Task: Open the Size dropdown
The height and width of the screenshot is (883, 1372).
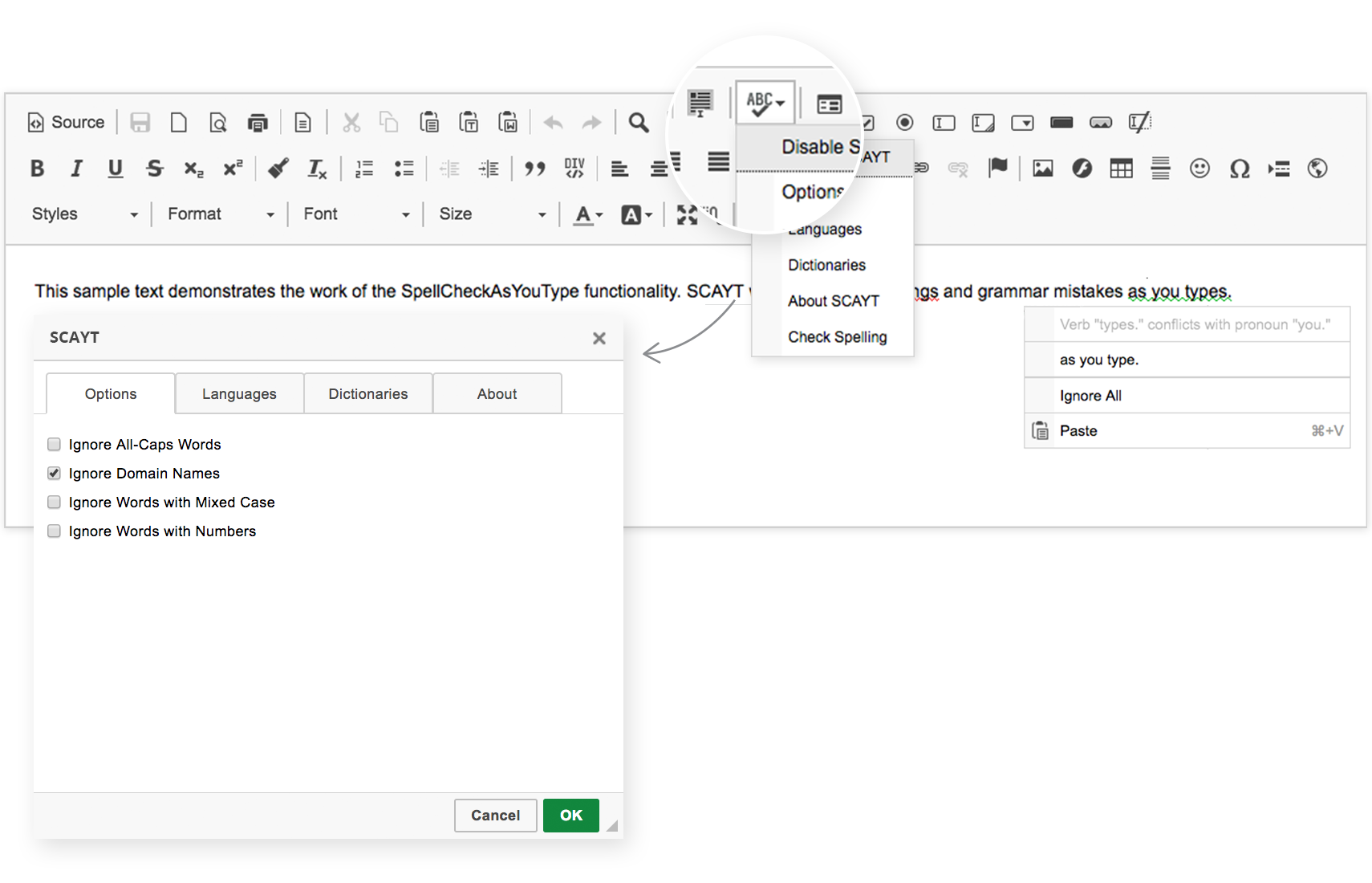Action: [x=492, y=214]
